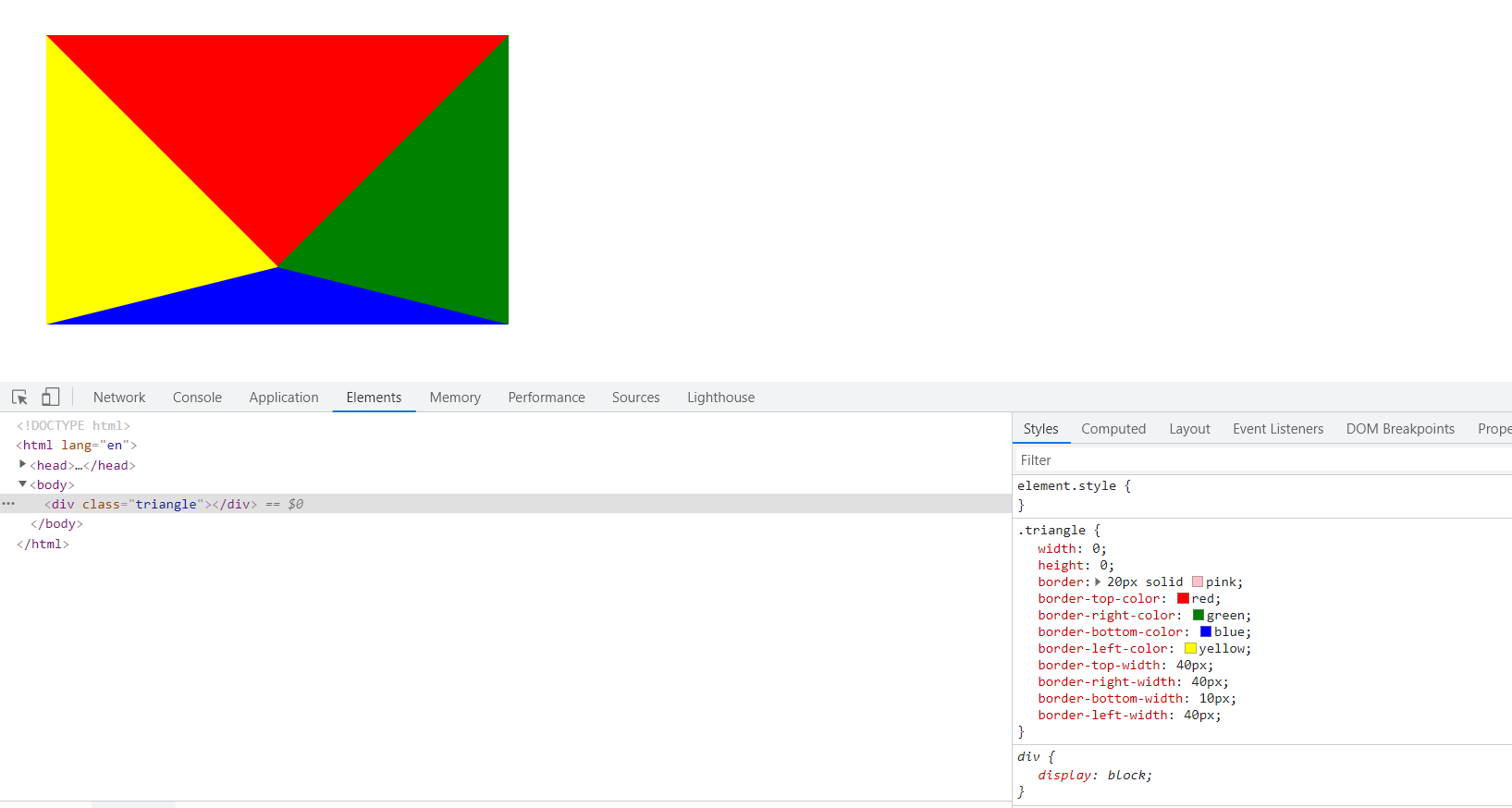
Task: Open the blue border-bottom-color swatch
Action: (1206, 632)
